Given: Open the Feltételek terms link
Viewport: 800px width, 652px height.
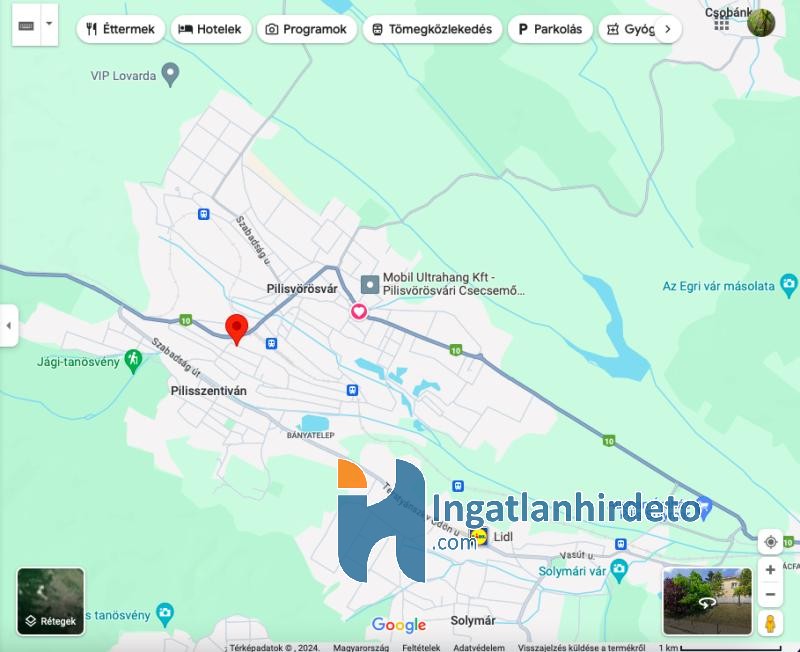Looking at the screenshot, I should pos(421,647).
